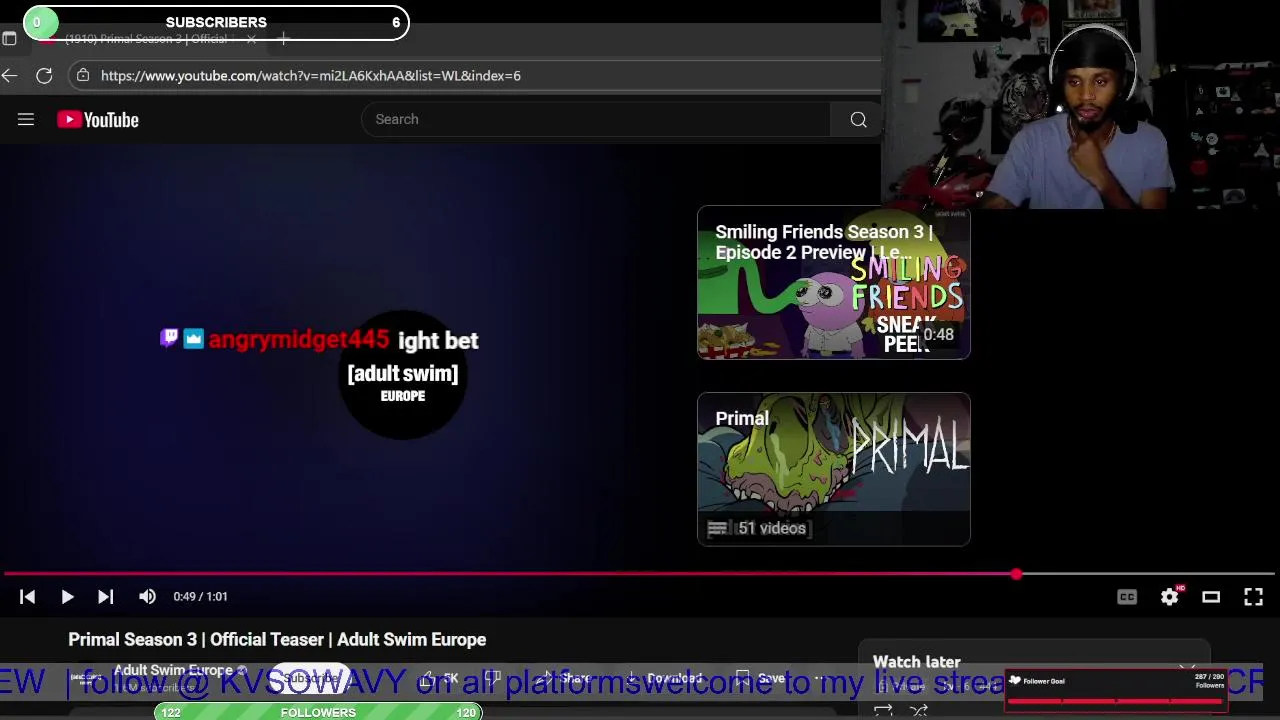Play the paused video
The width and height of the screenshot is (1280, 720).
67,597
